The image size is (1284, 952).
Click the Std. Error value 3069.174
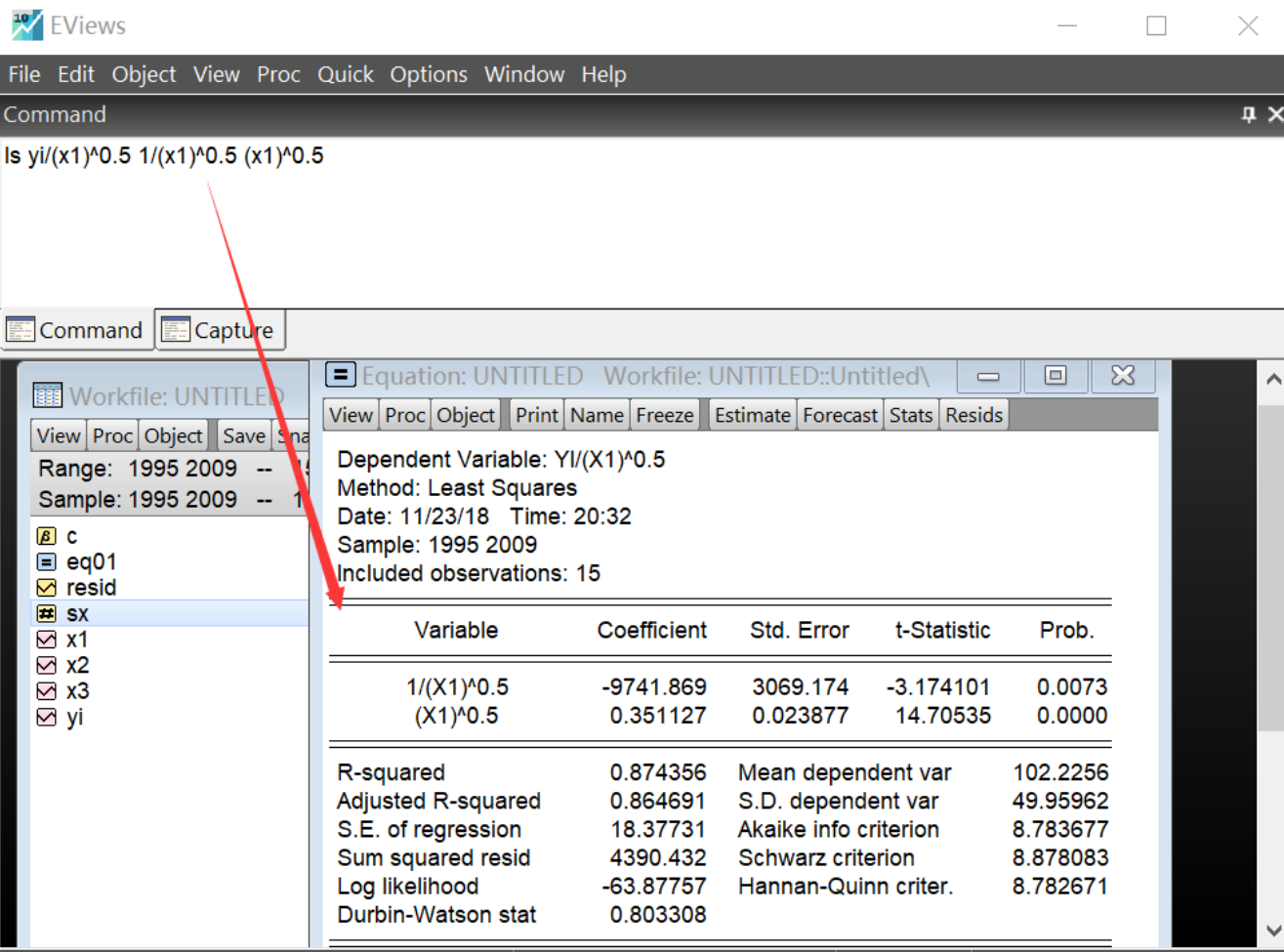point(801,687)
